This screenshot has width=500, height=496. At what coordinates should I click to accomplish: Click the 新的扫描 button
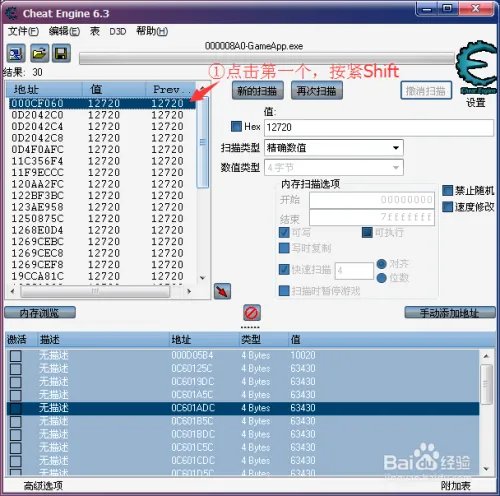click(258, 90)
